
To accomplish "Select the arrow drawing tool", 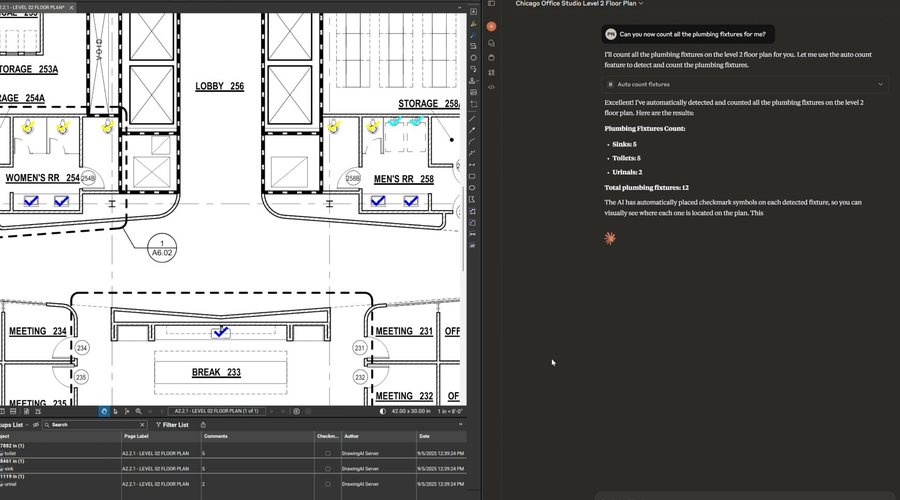I will click(472, 130).
